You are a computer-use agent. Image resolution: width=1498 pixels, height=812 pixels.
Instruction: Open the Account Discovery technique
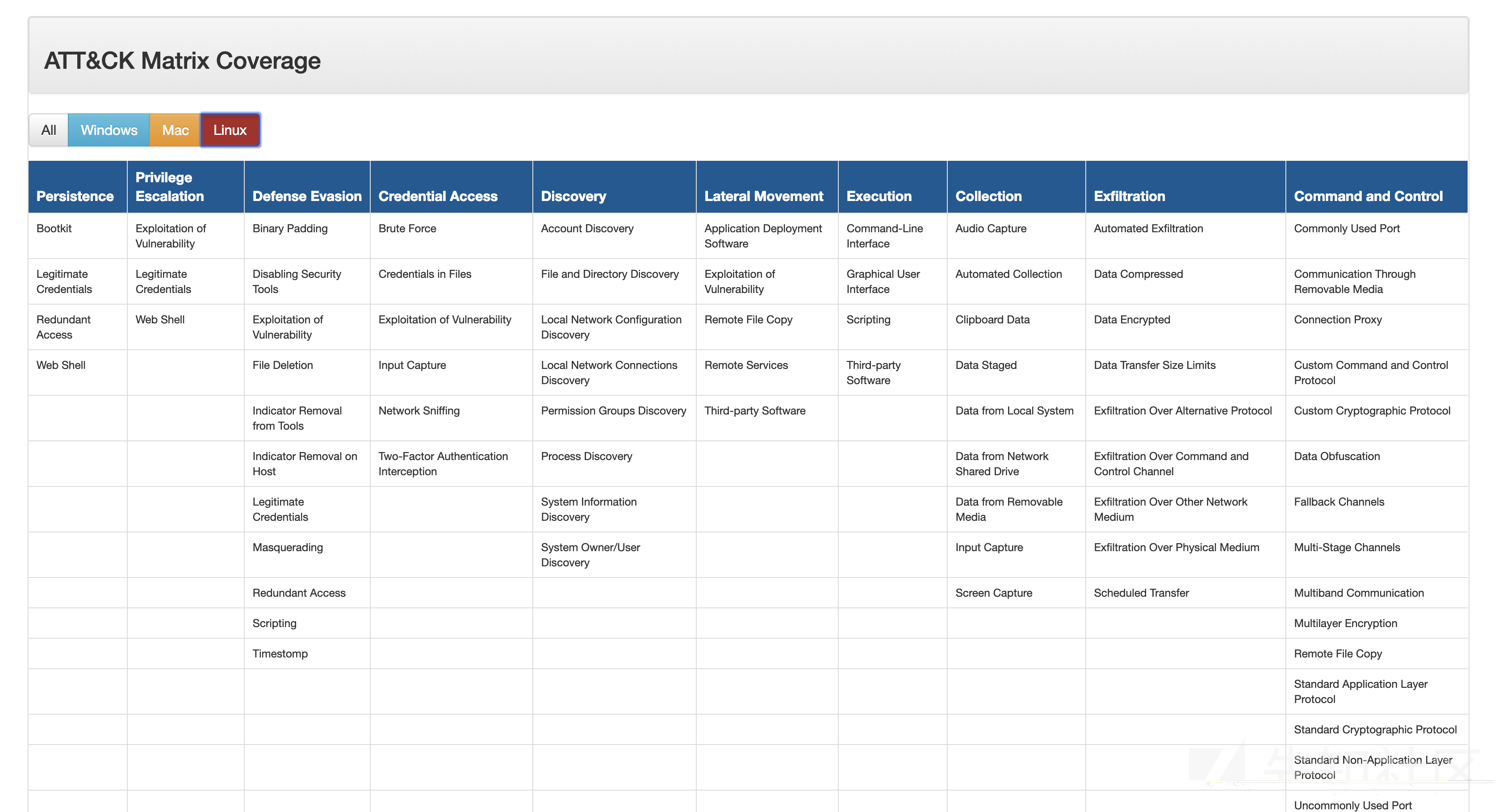587,229
